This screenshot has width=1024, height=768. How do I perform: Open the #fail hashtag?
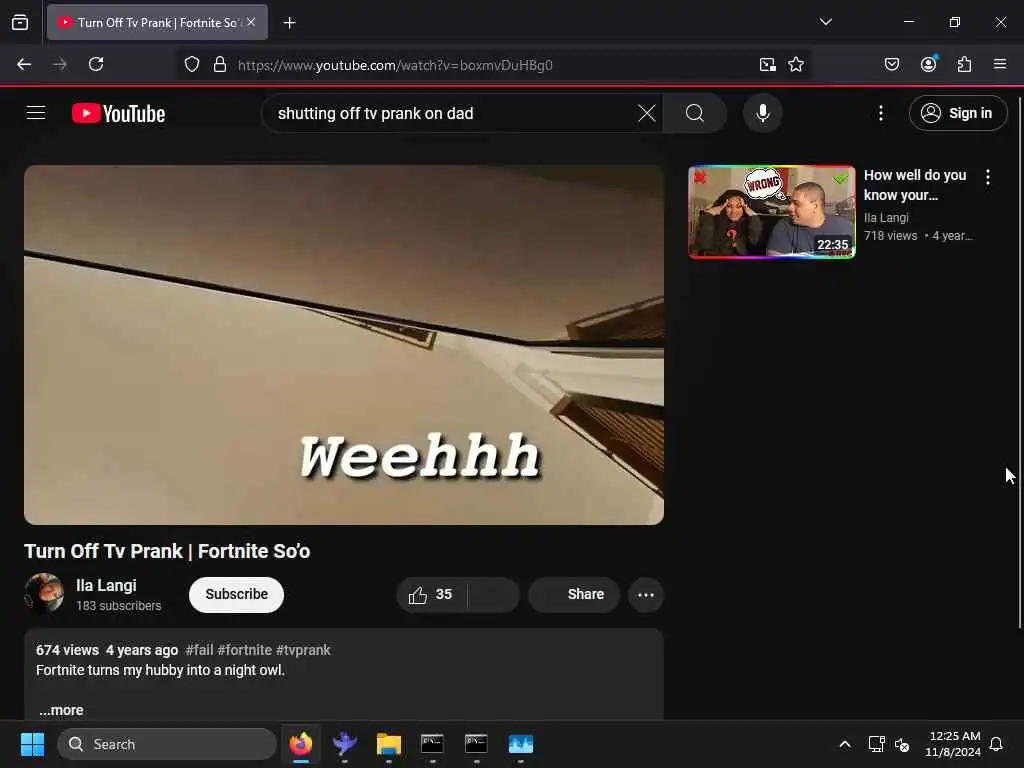pyautogui.click(x=199, y=650)
